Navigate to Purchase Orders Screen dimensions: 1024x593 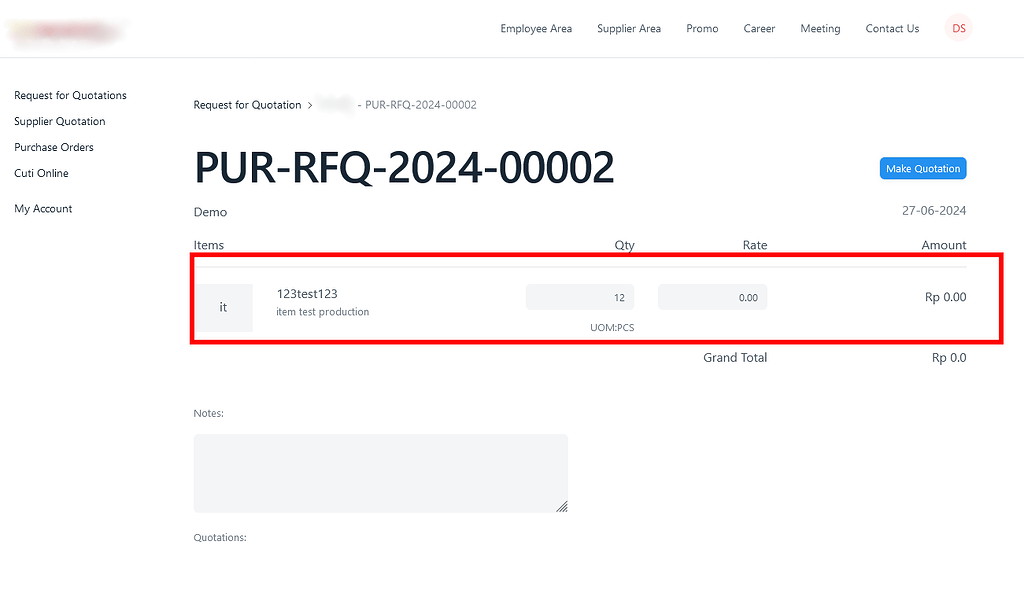point(53,147)
